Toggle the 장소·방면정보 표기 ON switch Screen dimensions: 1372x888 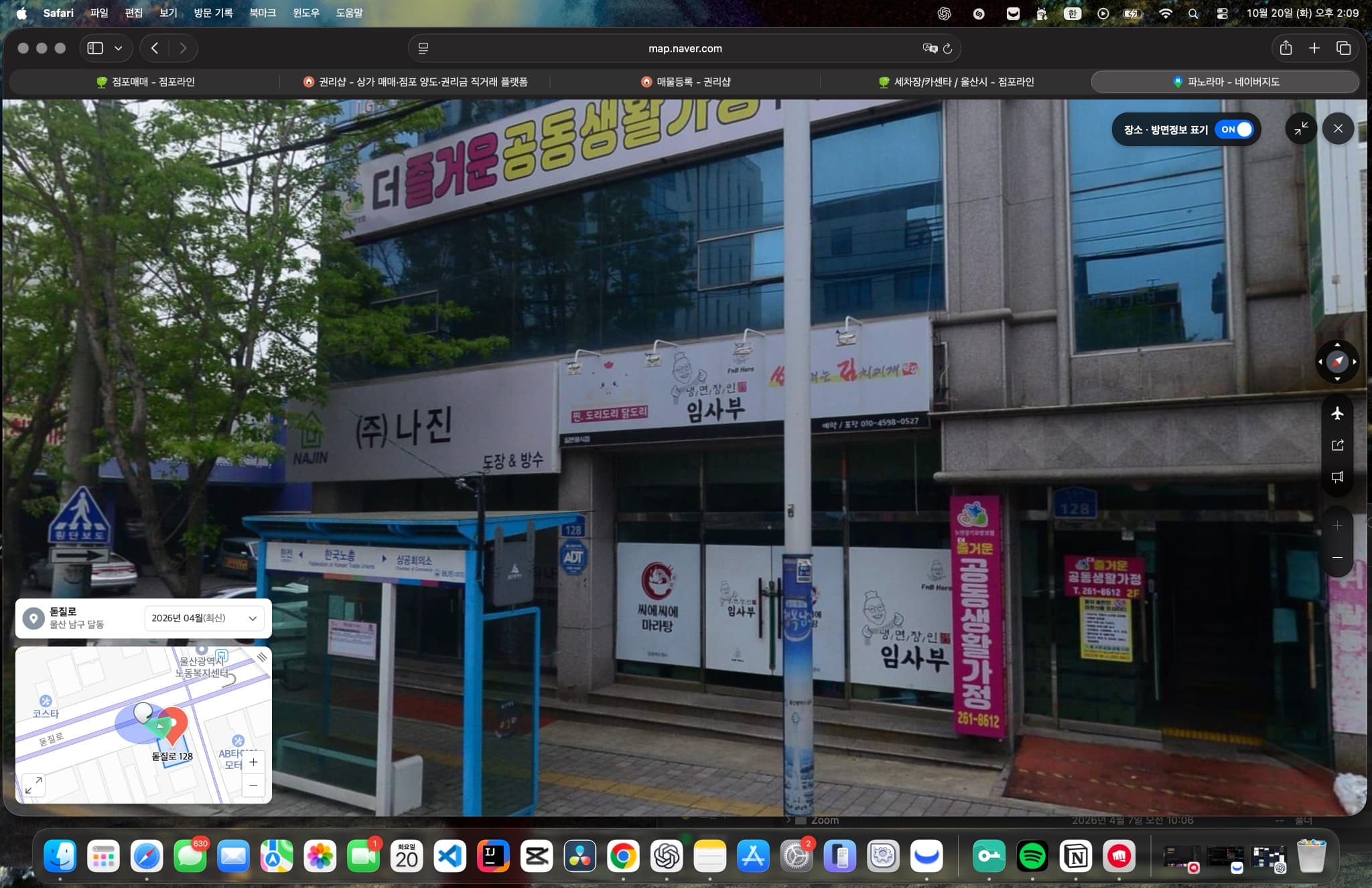[1235, 129]
